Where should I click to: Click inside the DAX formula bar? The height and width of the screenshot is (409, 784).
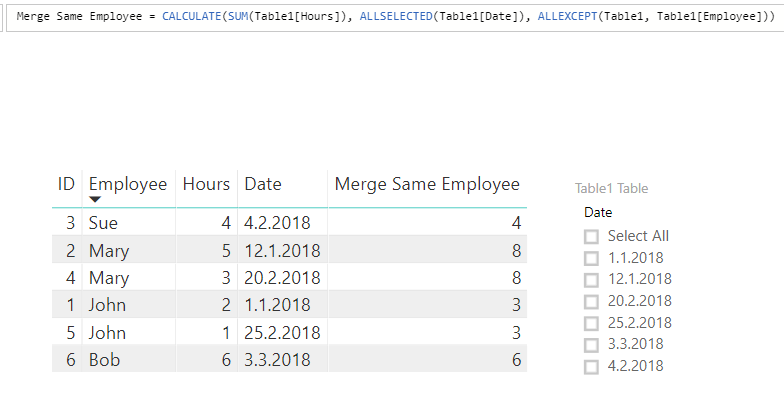[x=395, y=16]
